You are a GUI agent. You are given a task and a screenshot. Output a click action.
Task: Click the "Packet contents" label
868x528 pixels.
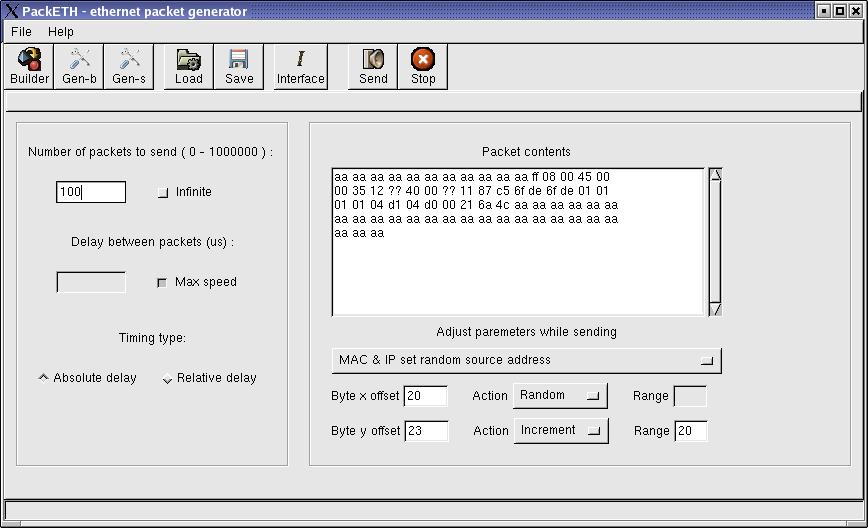pyautogui.click(x=526, y=152)
